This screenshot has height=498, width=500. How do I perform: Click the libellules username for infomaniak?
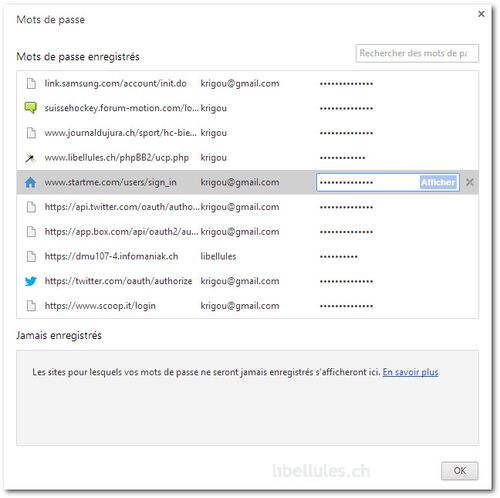point(218,256)
